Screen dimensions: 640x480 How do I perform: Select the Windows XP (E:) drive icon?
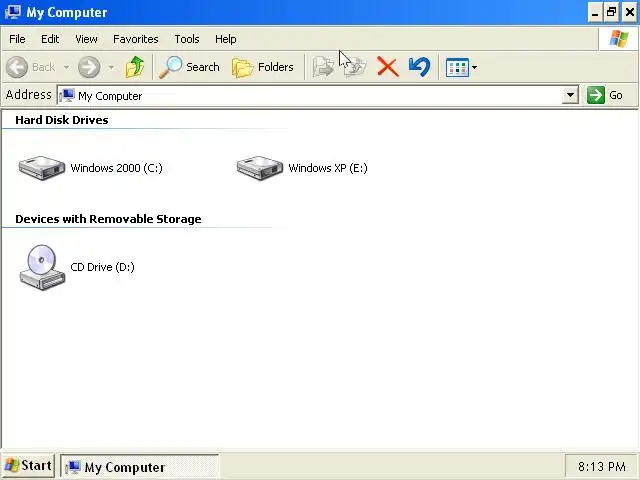[260, 168]
